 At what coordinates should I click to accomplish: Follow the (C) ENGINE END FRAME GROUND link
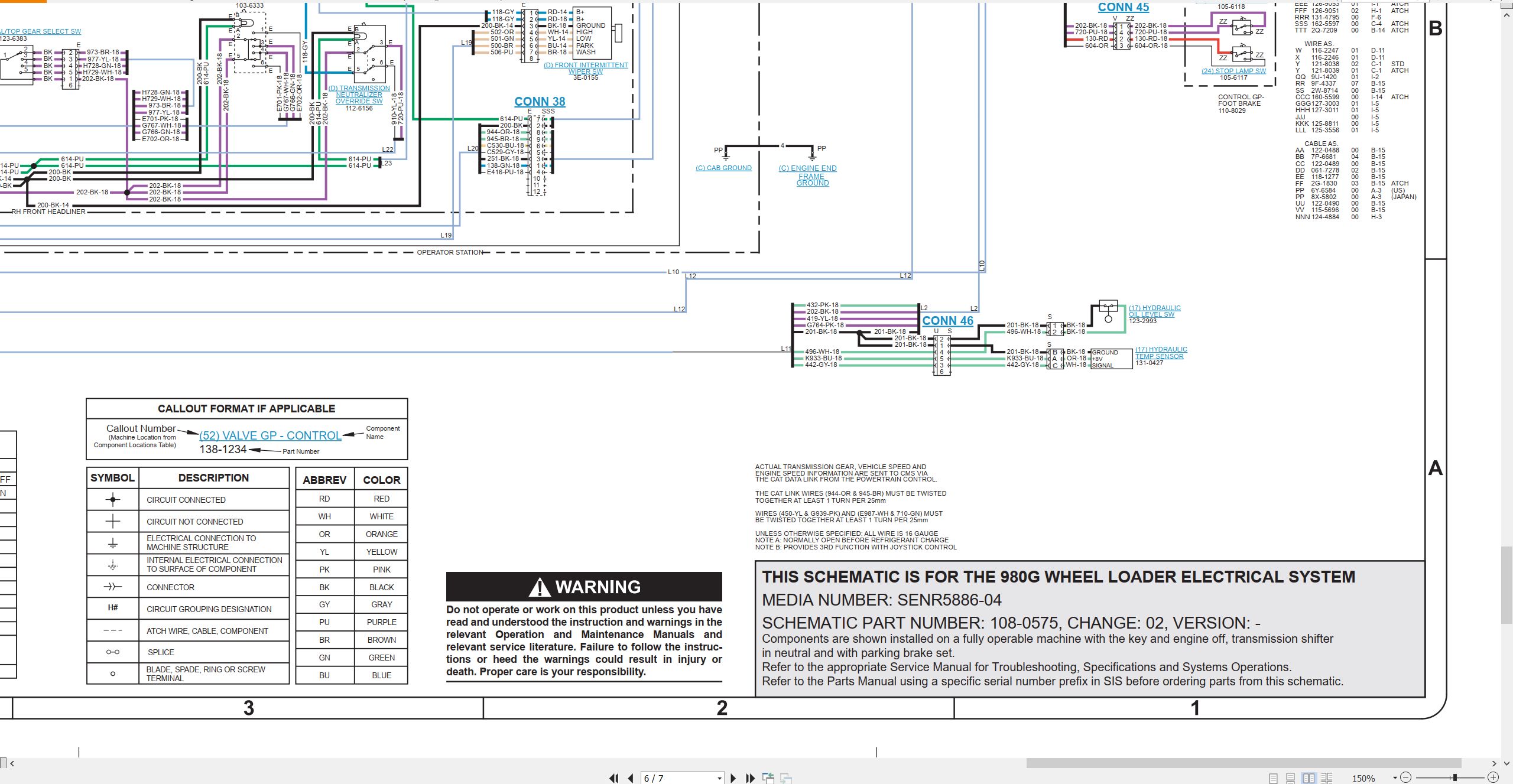(808, 175)
